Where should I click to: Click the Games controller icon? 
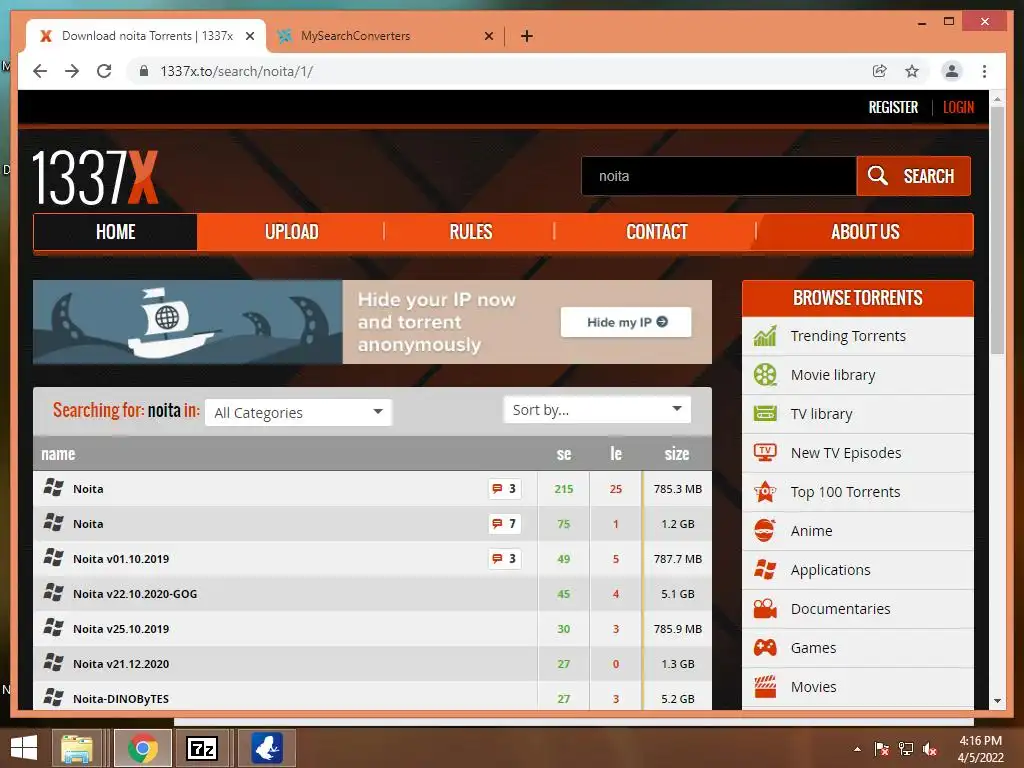click(x=765, y=647)
